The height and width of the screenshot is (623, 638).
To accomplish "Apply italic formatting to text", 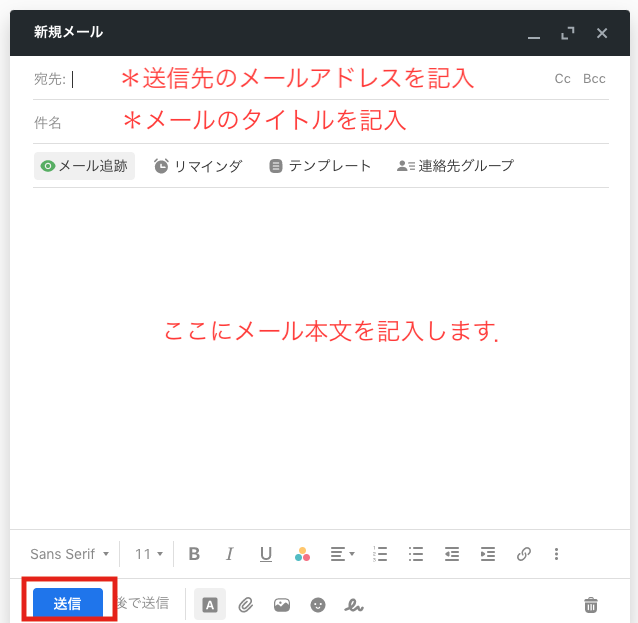I will pos(230,554).
